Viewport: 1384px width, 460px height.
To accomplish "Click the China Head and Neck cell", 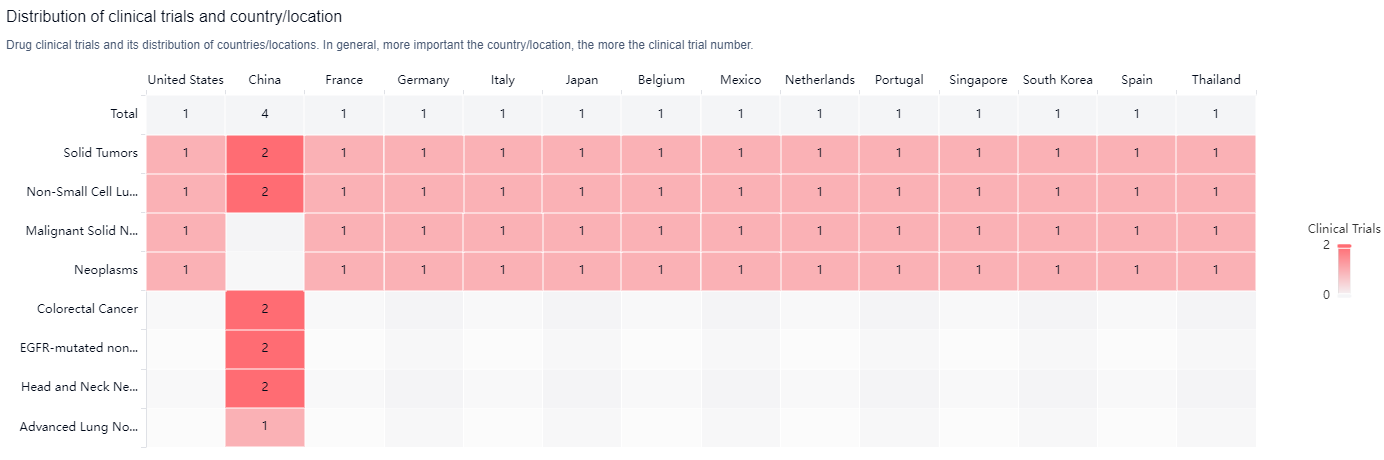I will click(x=265, y=387).
